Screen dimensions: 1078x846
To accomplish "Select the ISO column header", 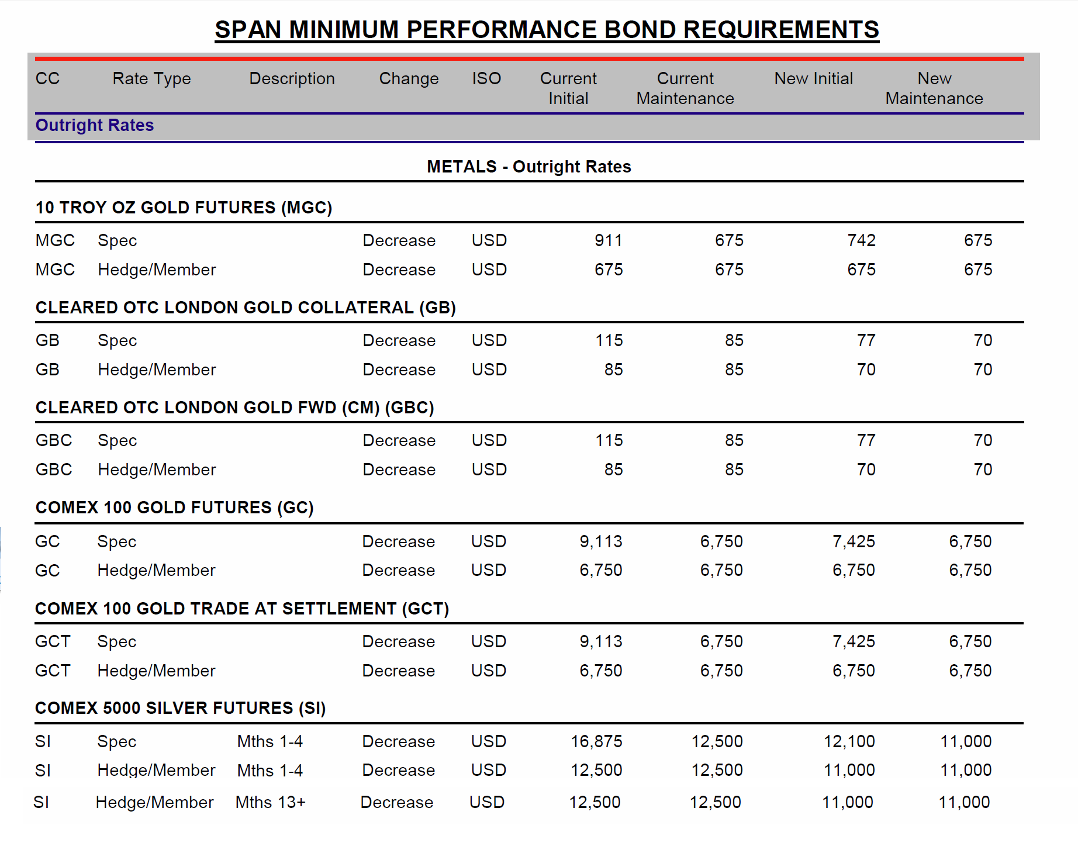I will pos(486,78).
